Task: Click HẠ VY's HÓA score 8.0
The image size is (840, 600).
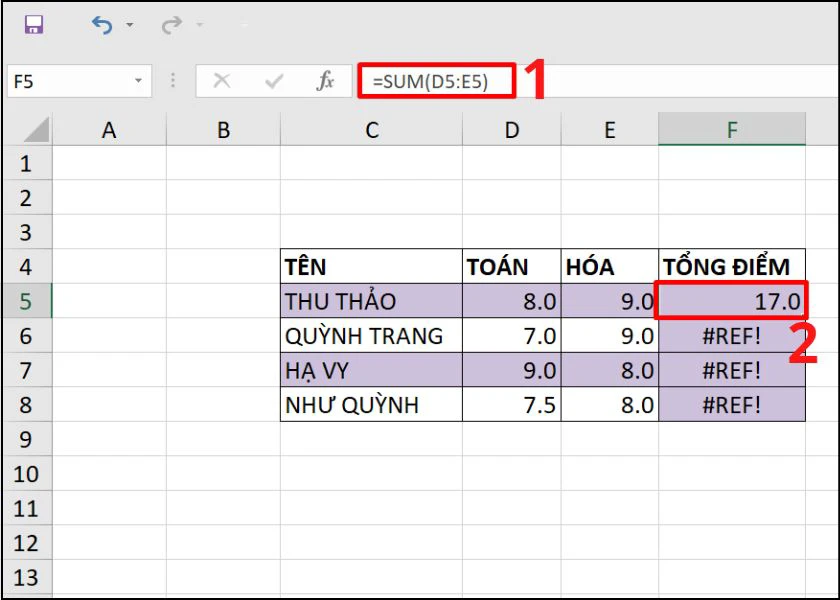Action: click(x=610, y=370)
